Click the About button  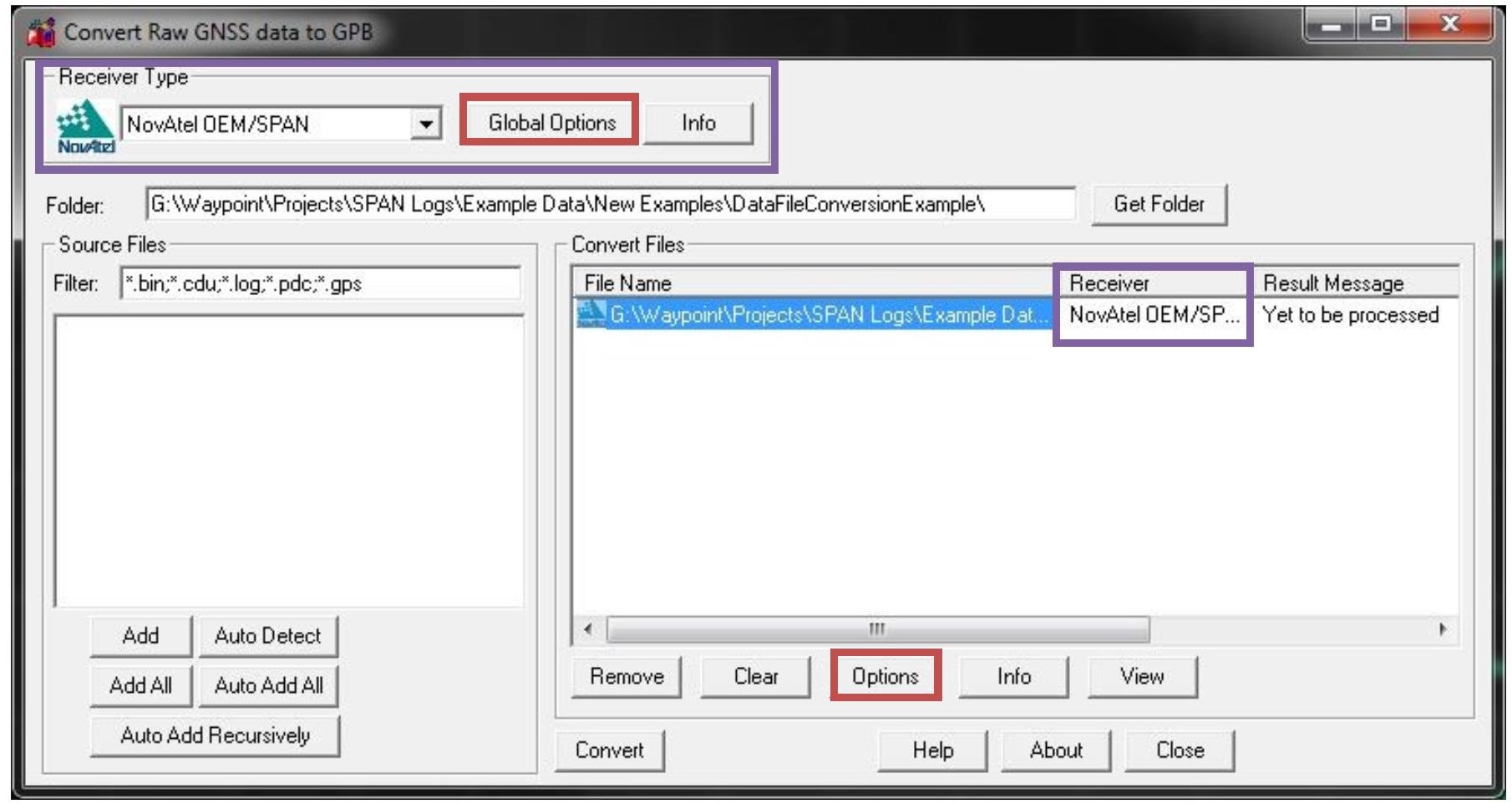pyautogui.click(x=1056, y=751)
